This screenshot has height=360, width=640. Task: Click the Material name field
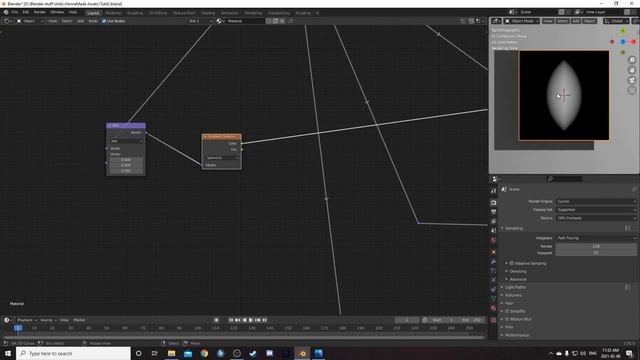(x=245, y=21)
